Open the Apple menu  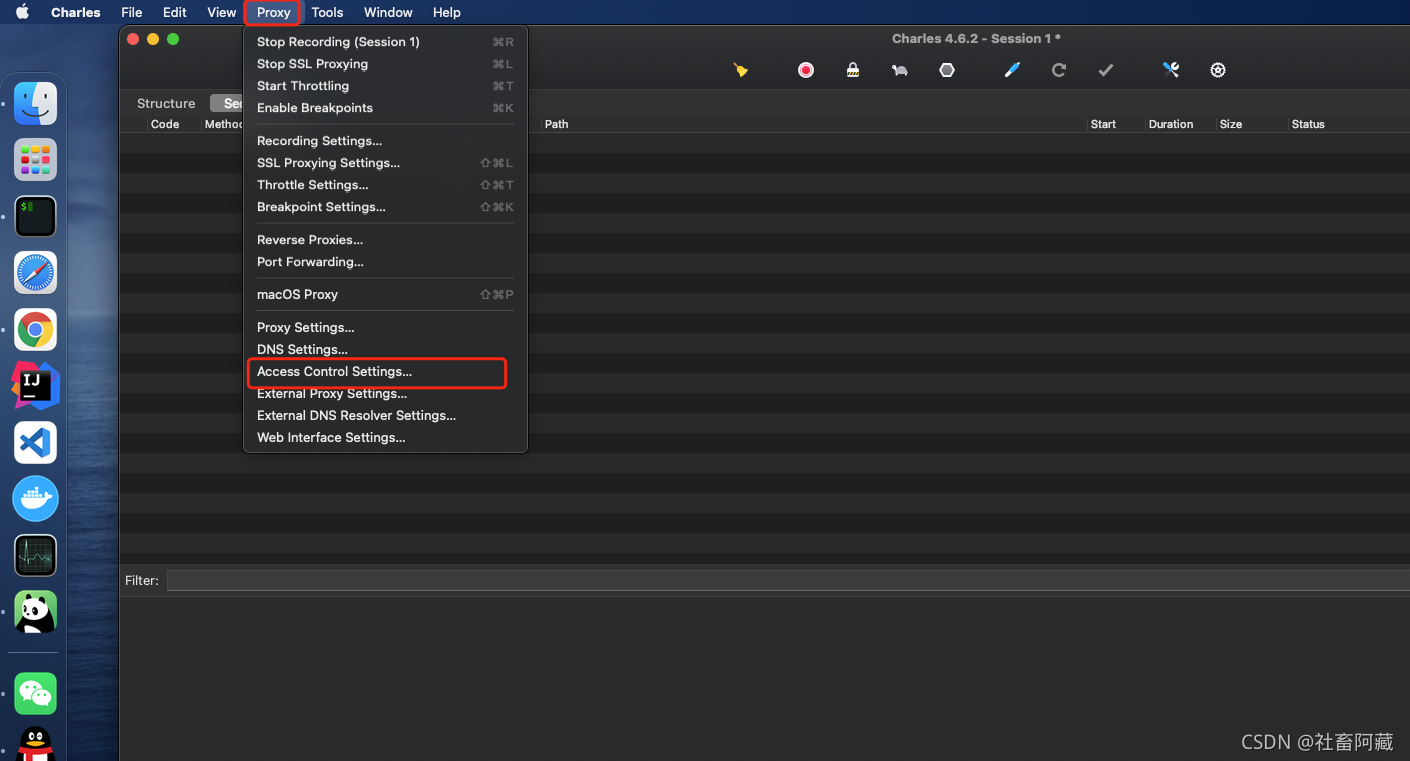[23, 12]
